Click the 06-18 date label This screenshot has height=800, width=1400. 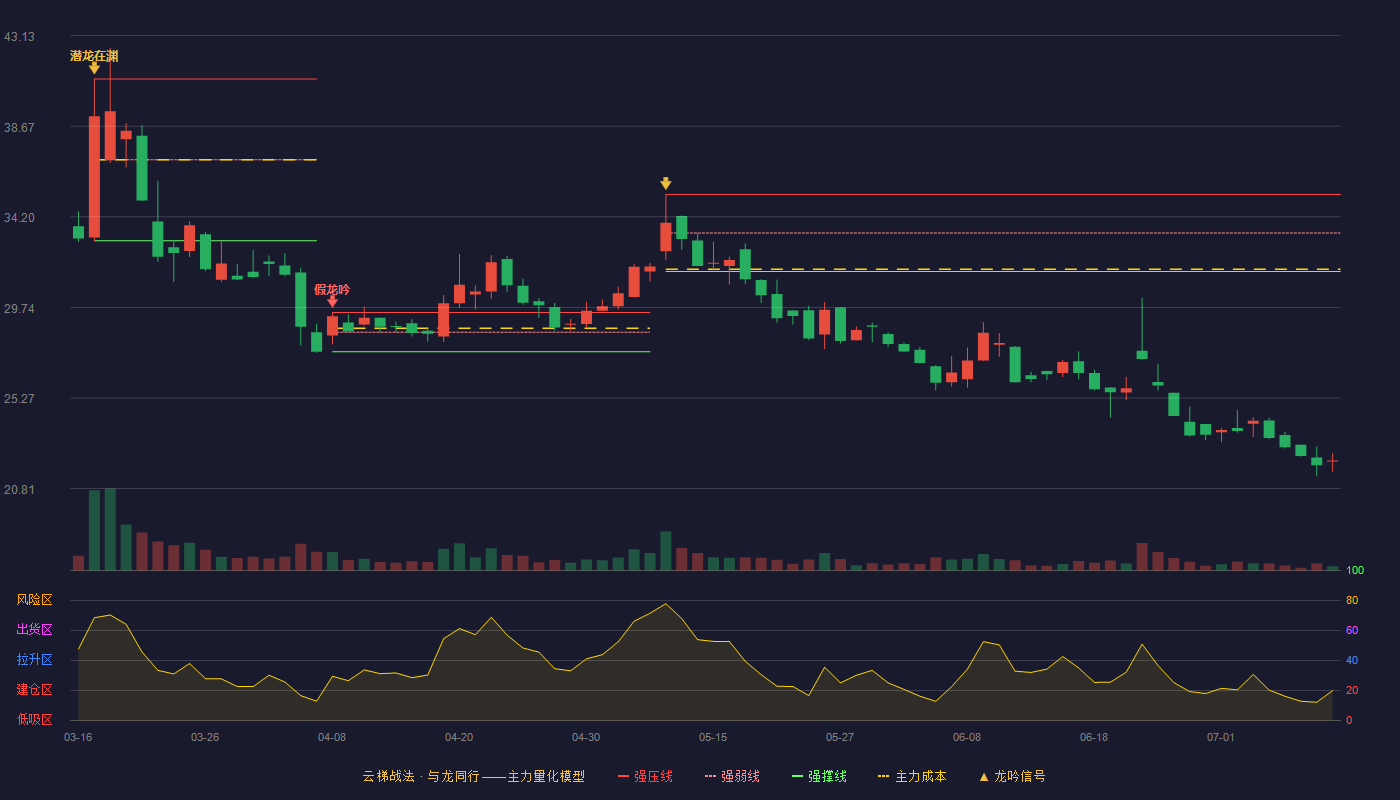point(1094,737)
